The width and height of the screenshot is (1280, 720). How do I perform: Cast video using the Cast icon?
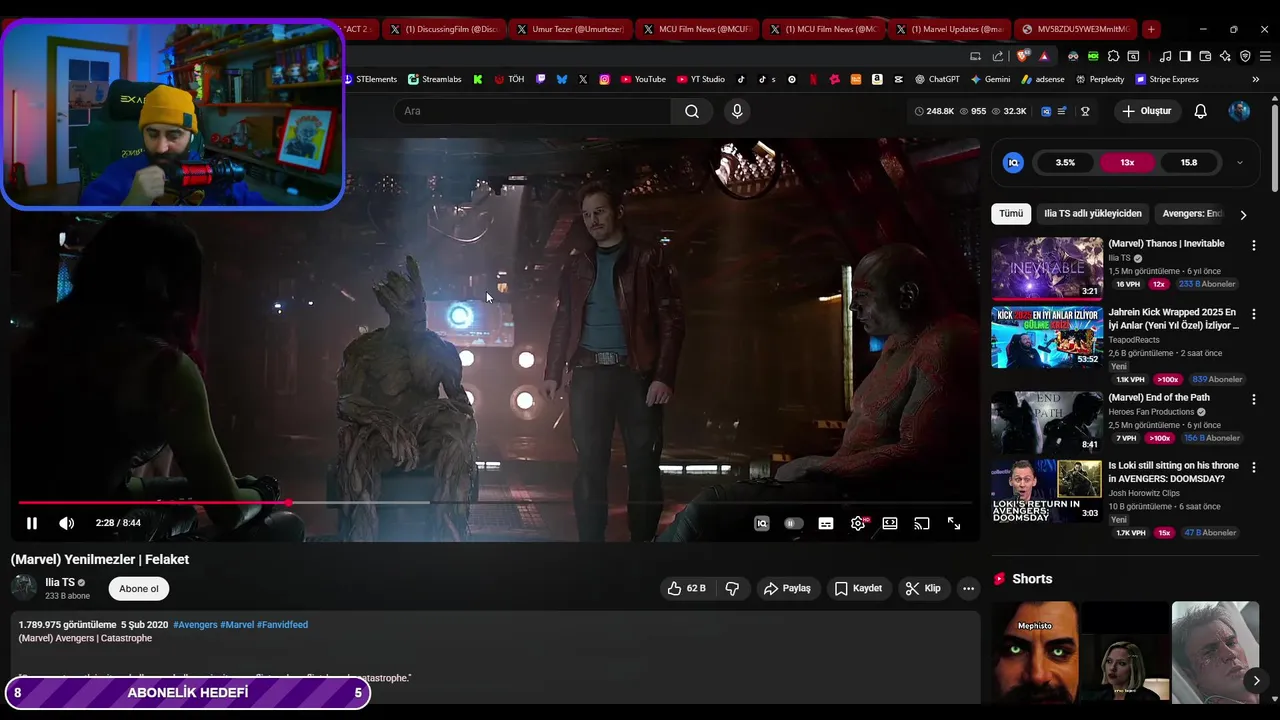pyautogui.click(x=922, y=523)
